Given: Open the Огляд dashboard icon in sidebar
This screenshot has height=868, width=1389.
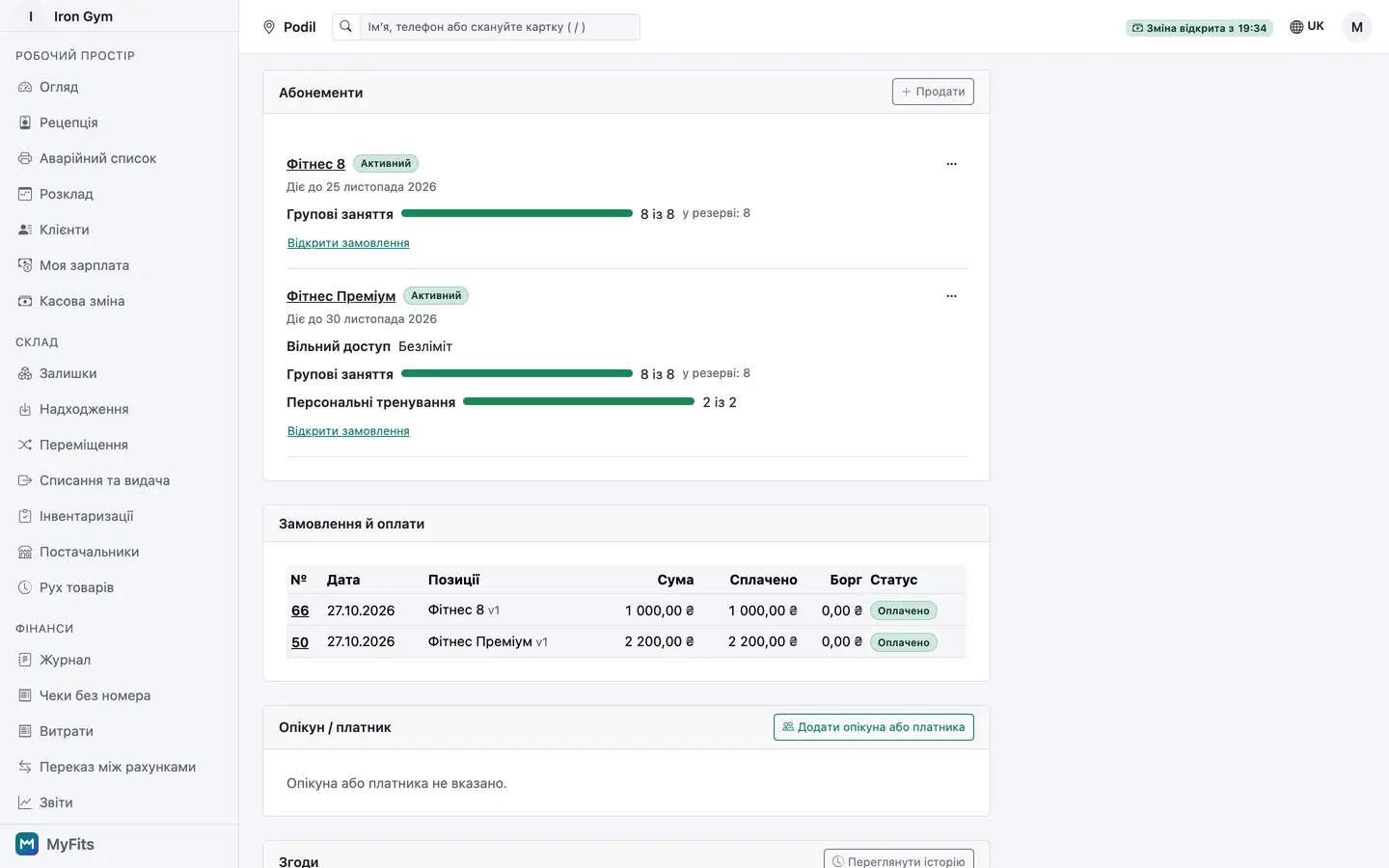Looking at the screenshot, I should click(x=25, y=87).
